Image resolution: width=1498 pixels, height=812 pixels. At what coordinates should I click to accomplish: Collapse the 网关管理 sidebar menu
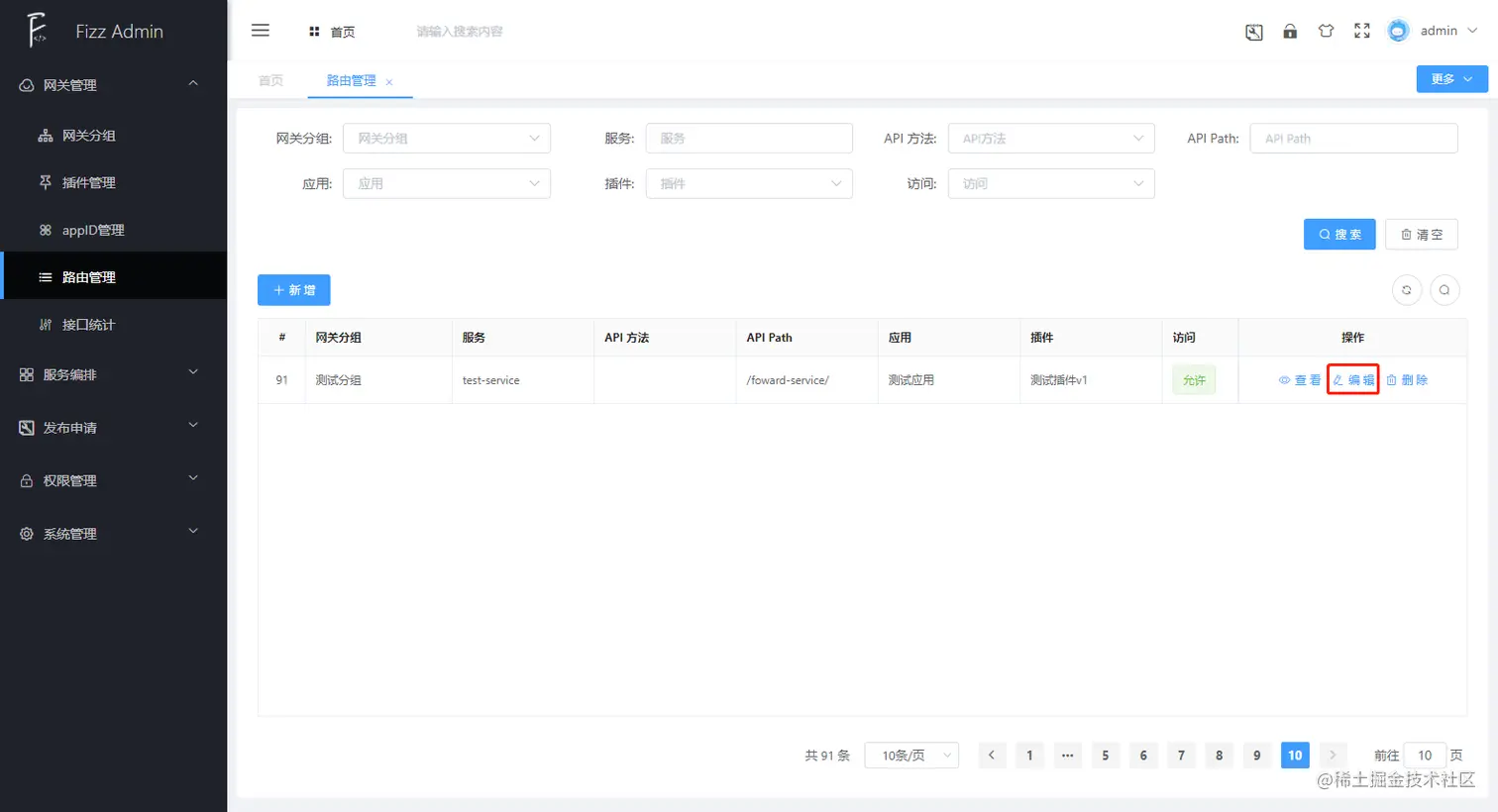113,85
